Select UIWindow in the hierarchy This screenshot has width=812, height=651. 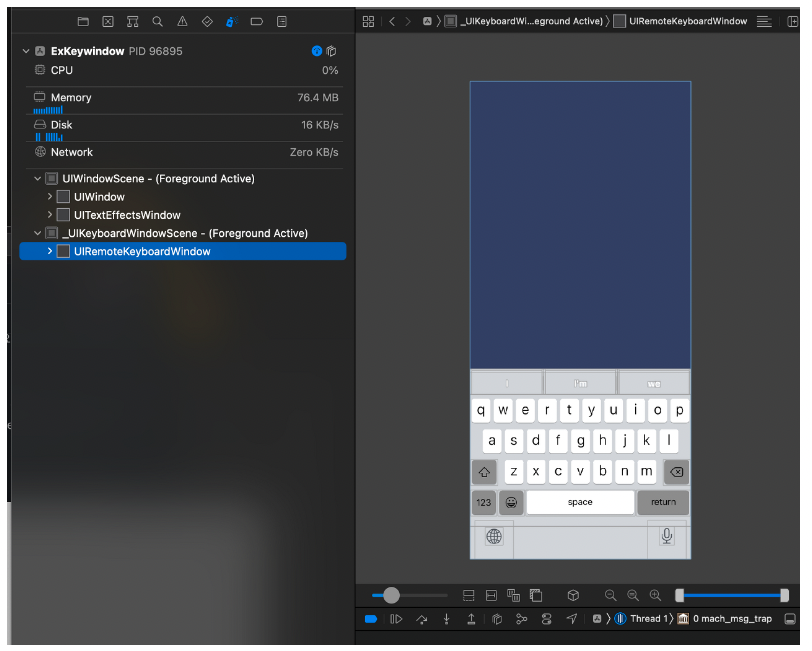click(x=99, y=196)
